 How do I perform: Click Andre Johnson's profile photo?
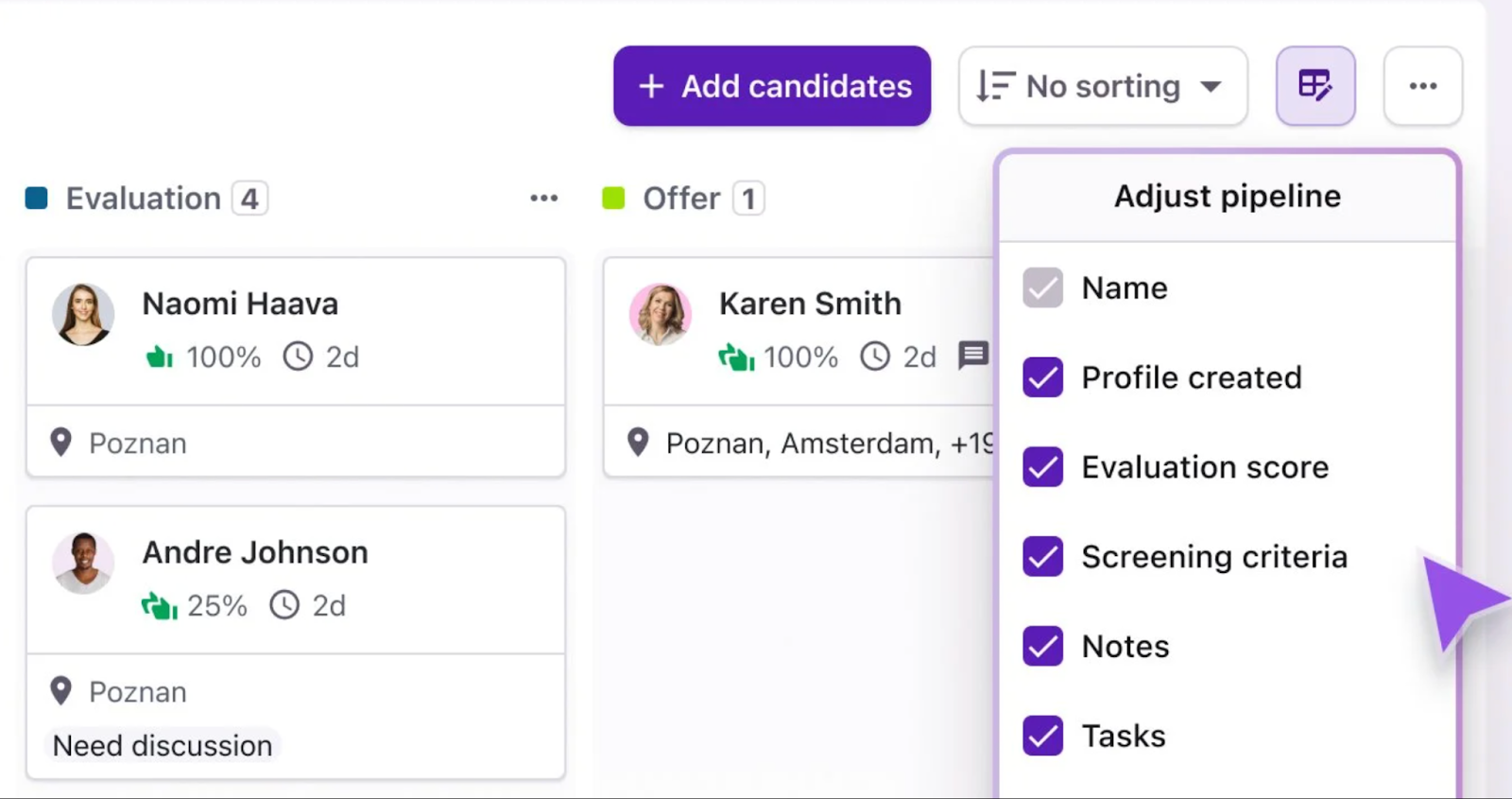coord(83,563)
